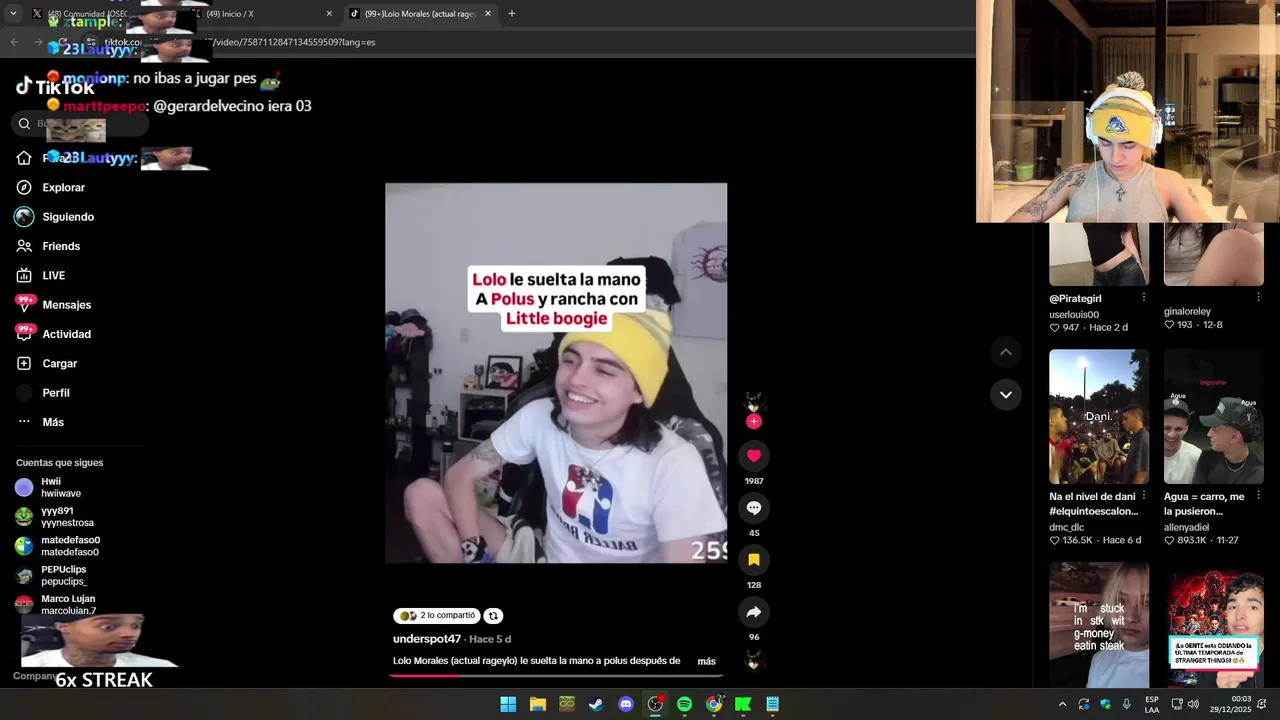This screenshot has width=1280, height=720.
Task: Open File Explorer from the taskbar
Action: coord(538,704)
